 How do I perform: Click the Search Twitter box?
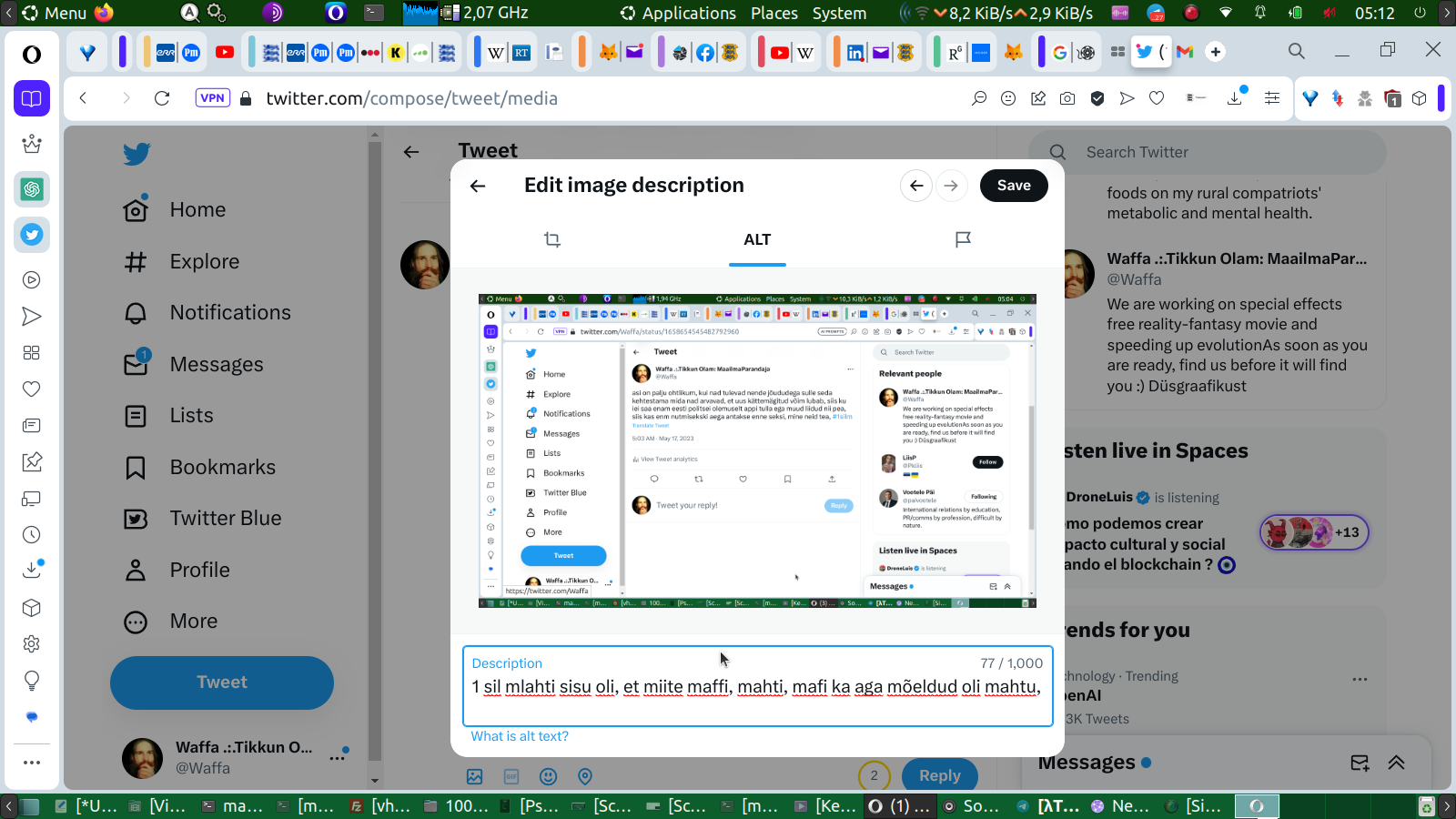click(x=1207, y=152)
